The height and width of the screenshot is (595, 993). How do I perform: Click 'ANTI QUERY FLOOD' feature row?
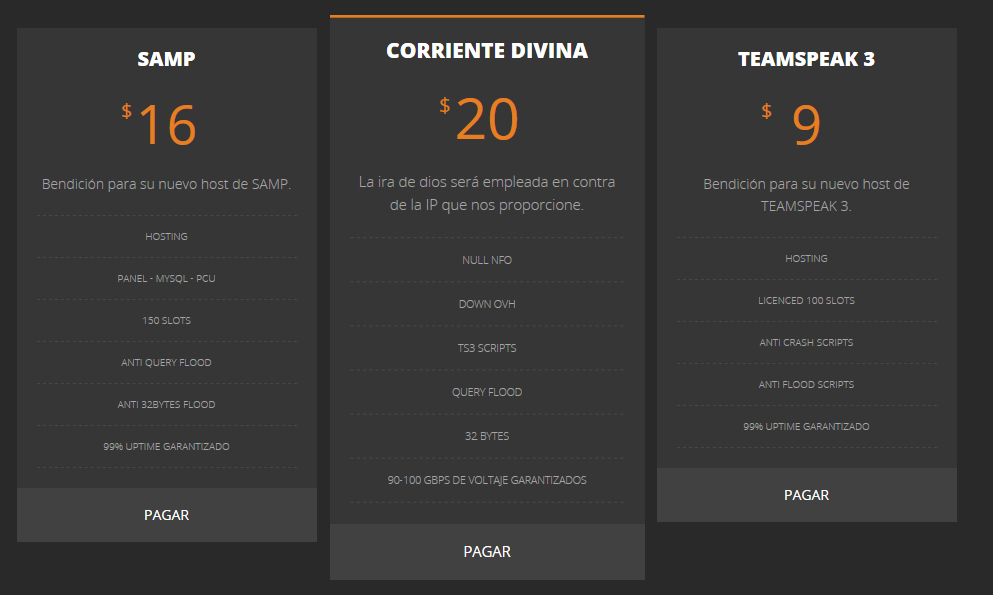167,363
